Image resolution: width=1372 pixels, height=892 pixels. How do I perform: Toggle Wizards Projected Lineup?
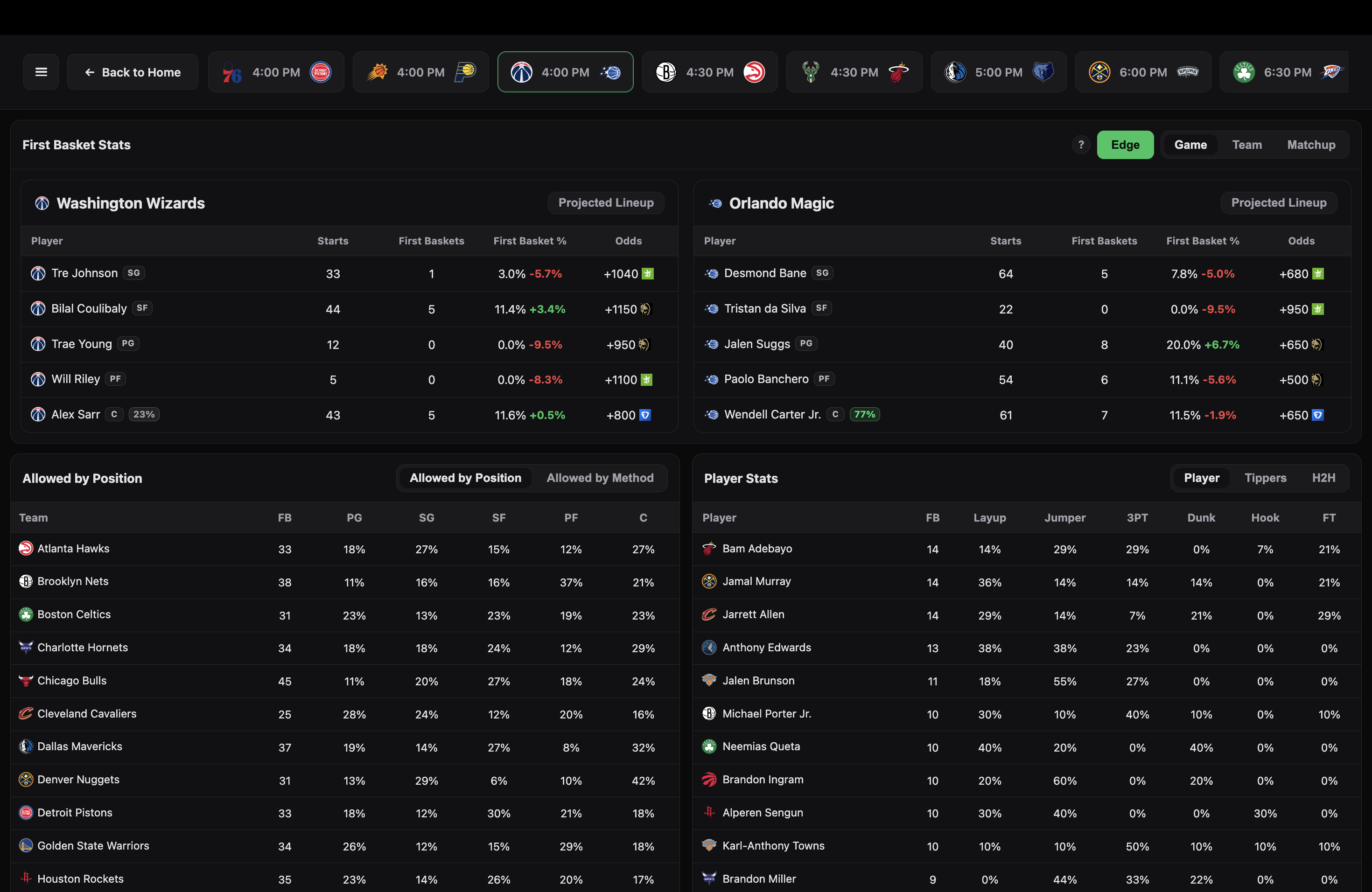pos(605,203)
